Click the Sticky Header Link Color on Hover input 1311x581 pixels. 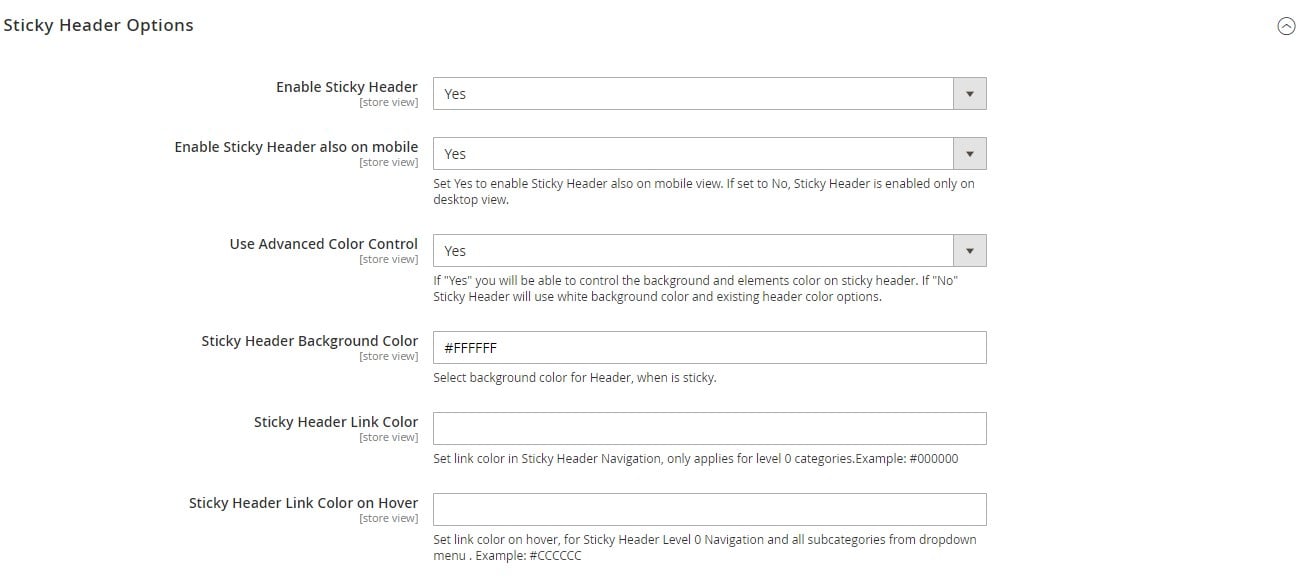pyautogui.click(x=710, y=510)
